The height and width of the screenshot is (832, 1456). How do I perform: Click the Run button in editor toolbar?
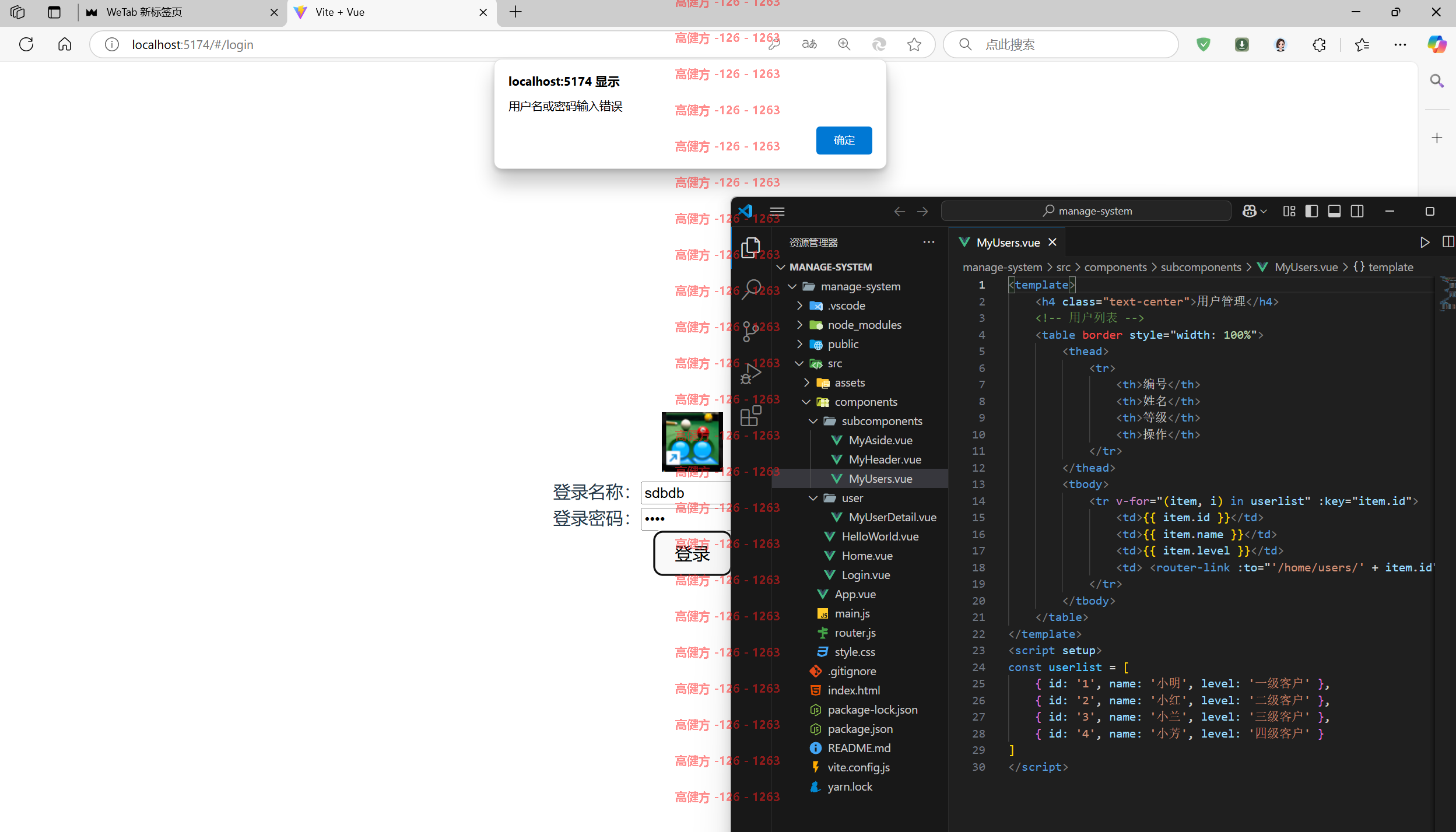pos(1425,242)
